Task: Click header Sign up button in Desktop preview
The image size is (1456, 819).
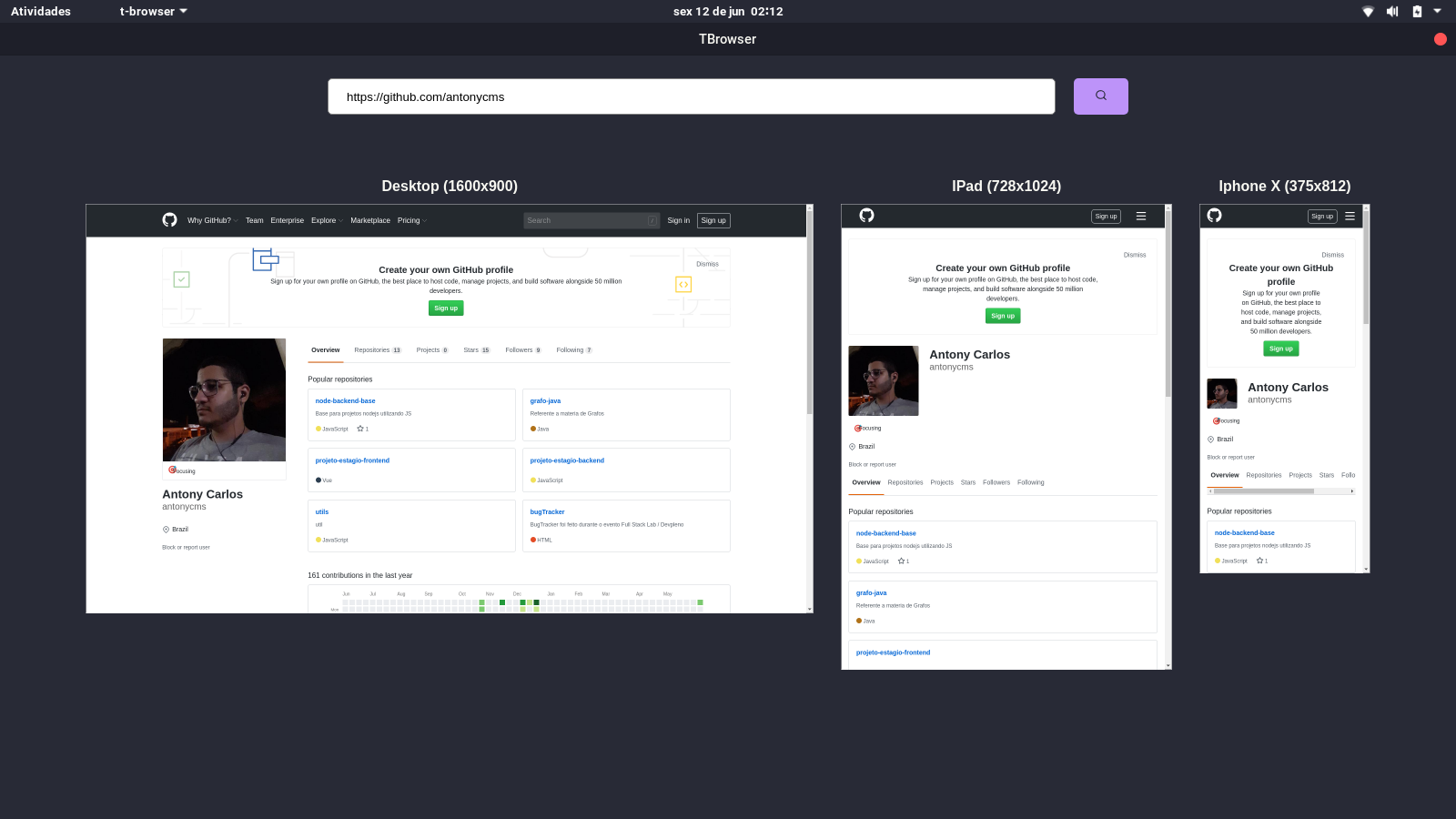Action: coord(713,220)
